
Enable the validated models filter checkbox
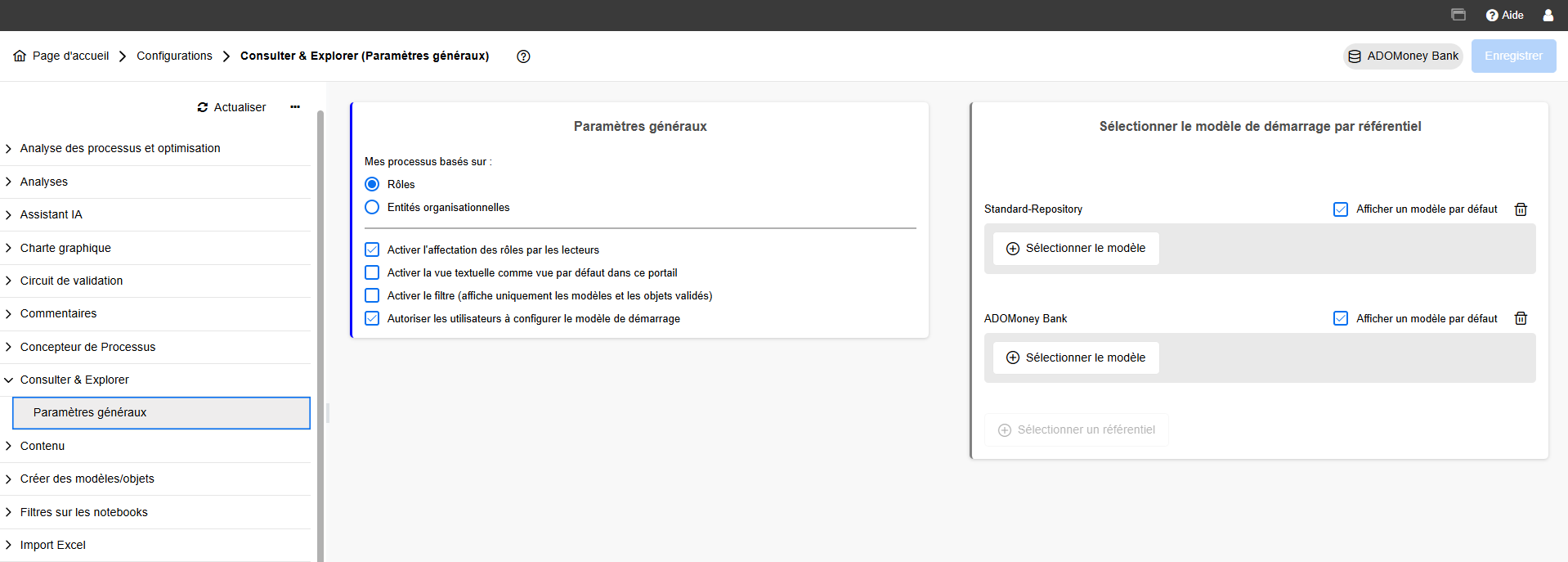click(x=372, y=295)
